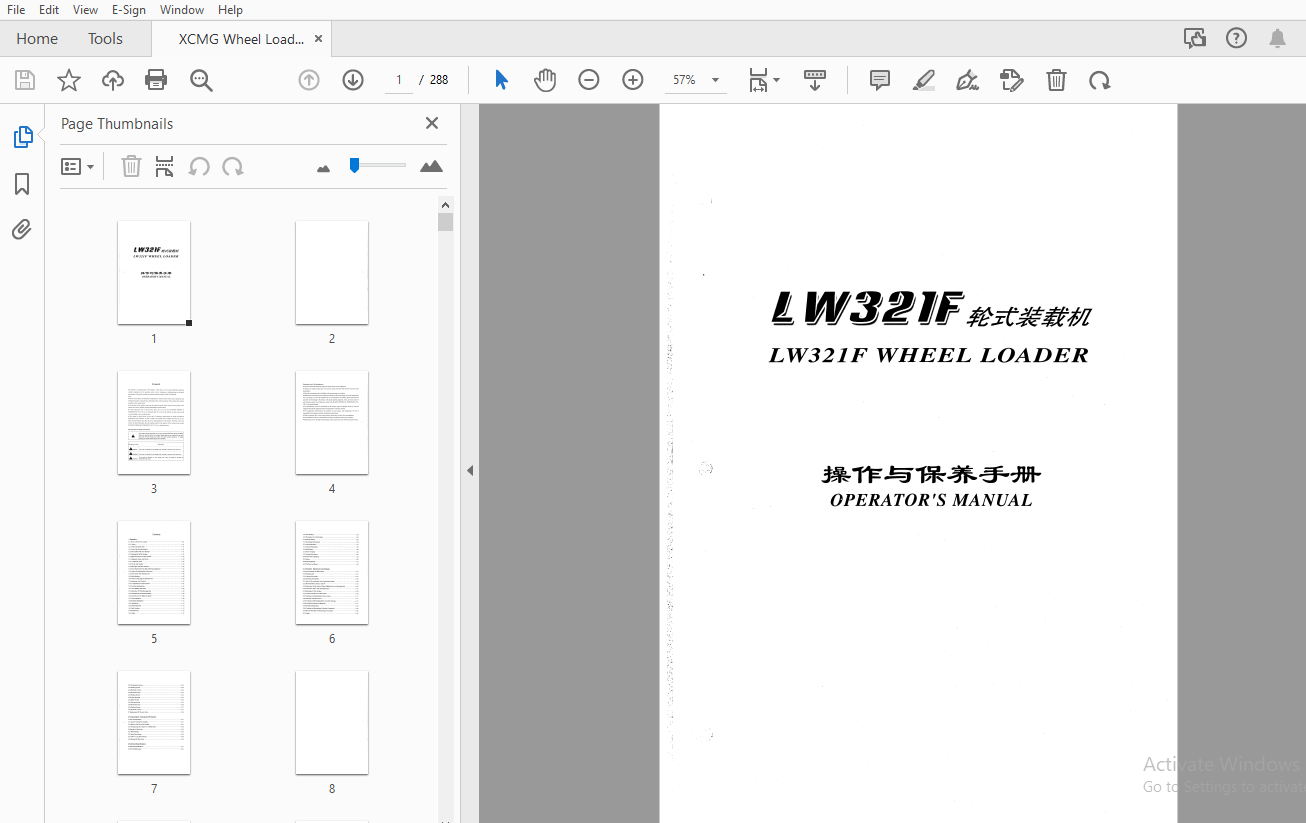The width and height of the screenshot is (1306, 823).
Task: Click the Save file icon
Action: click(x=25, y=81)
